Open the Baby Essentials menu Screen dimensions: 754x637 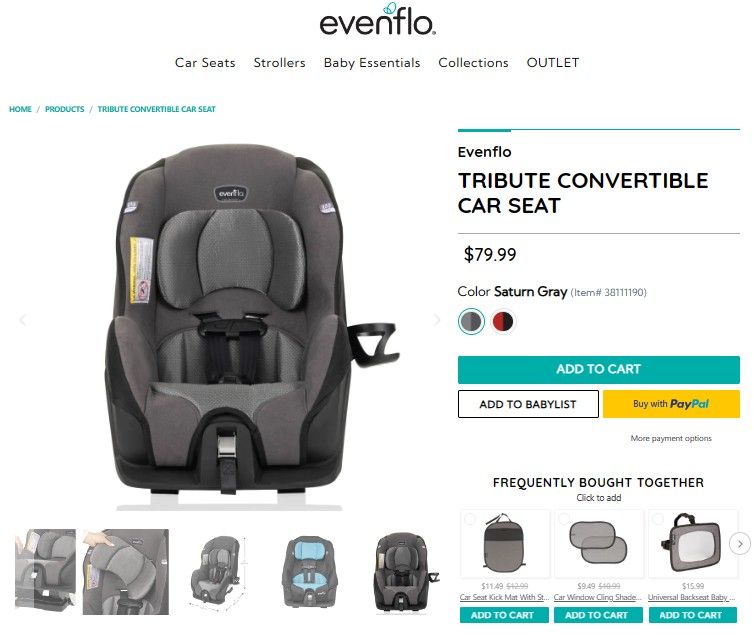coord(372,62)
